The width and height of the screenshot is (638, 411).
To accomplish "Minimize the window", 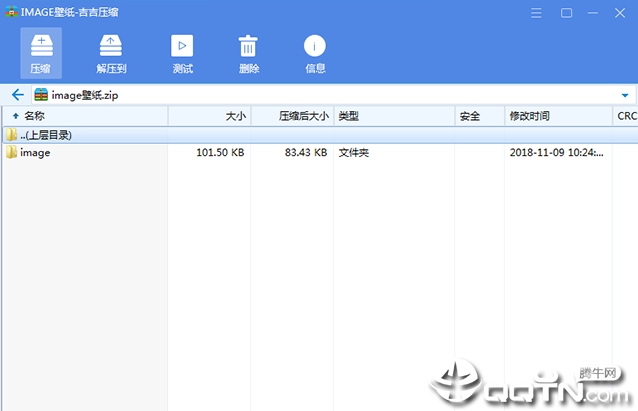I will tap(593, 13).
